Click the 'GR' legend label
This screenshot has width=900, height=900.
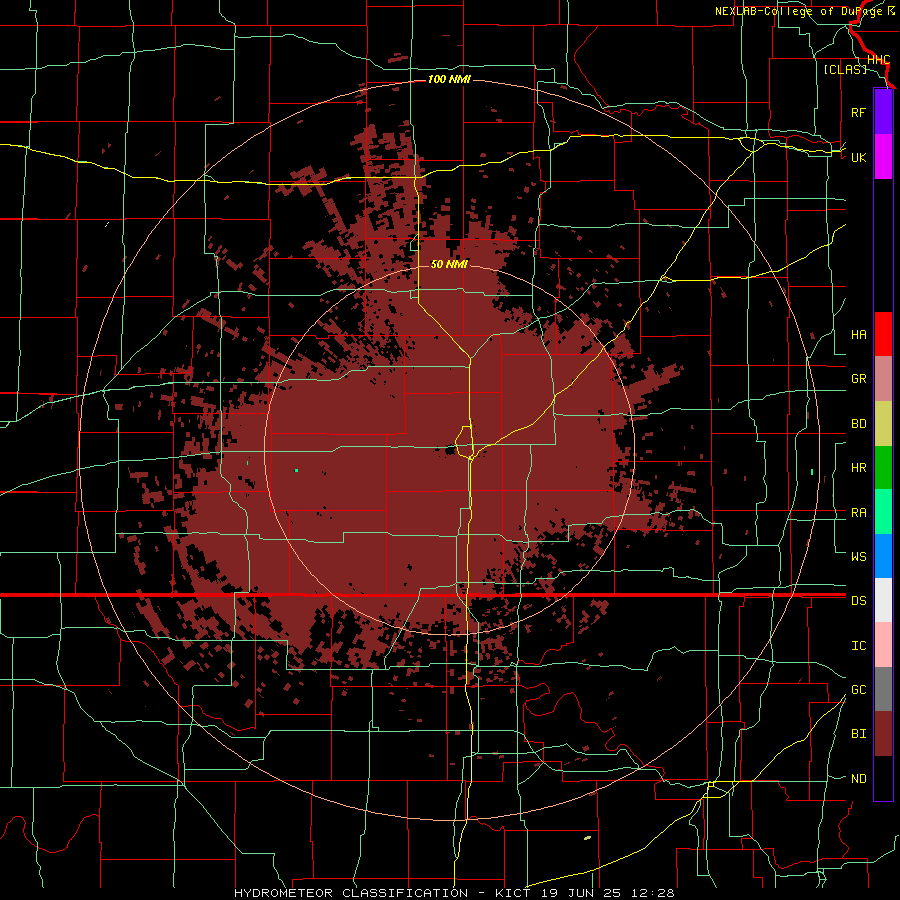click(858, 379)
